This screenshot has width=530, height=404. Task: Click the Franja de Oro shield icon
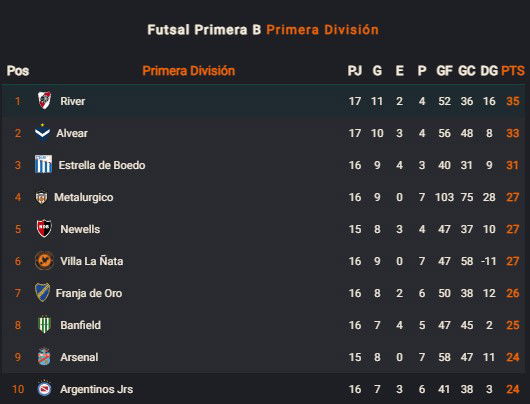coord(43,292)
